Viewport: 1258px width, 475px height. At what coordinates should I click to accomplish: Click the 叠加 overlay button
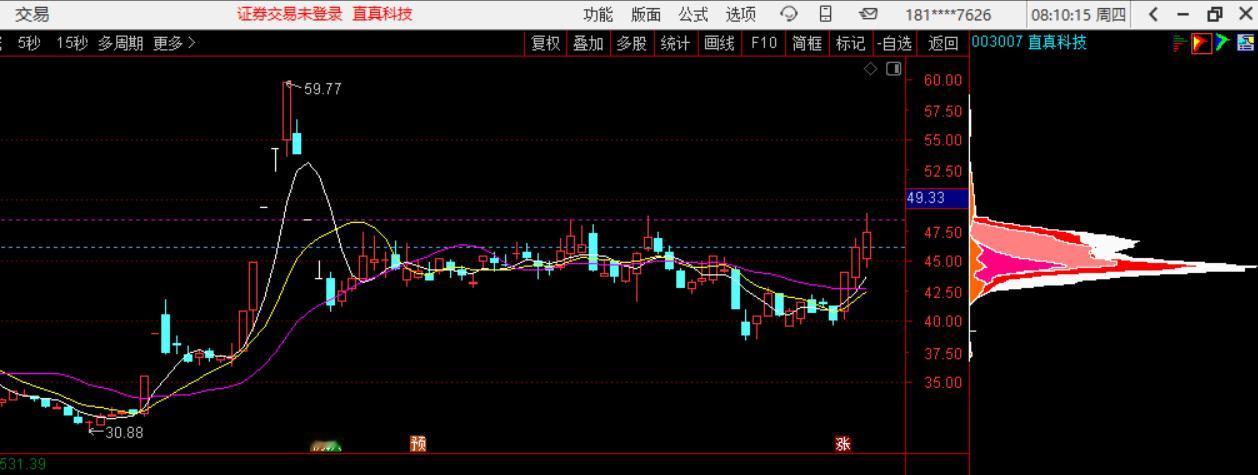click(x=588, y=43)
